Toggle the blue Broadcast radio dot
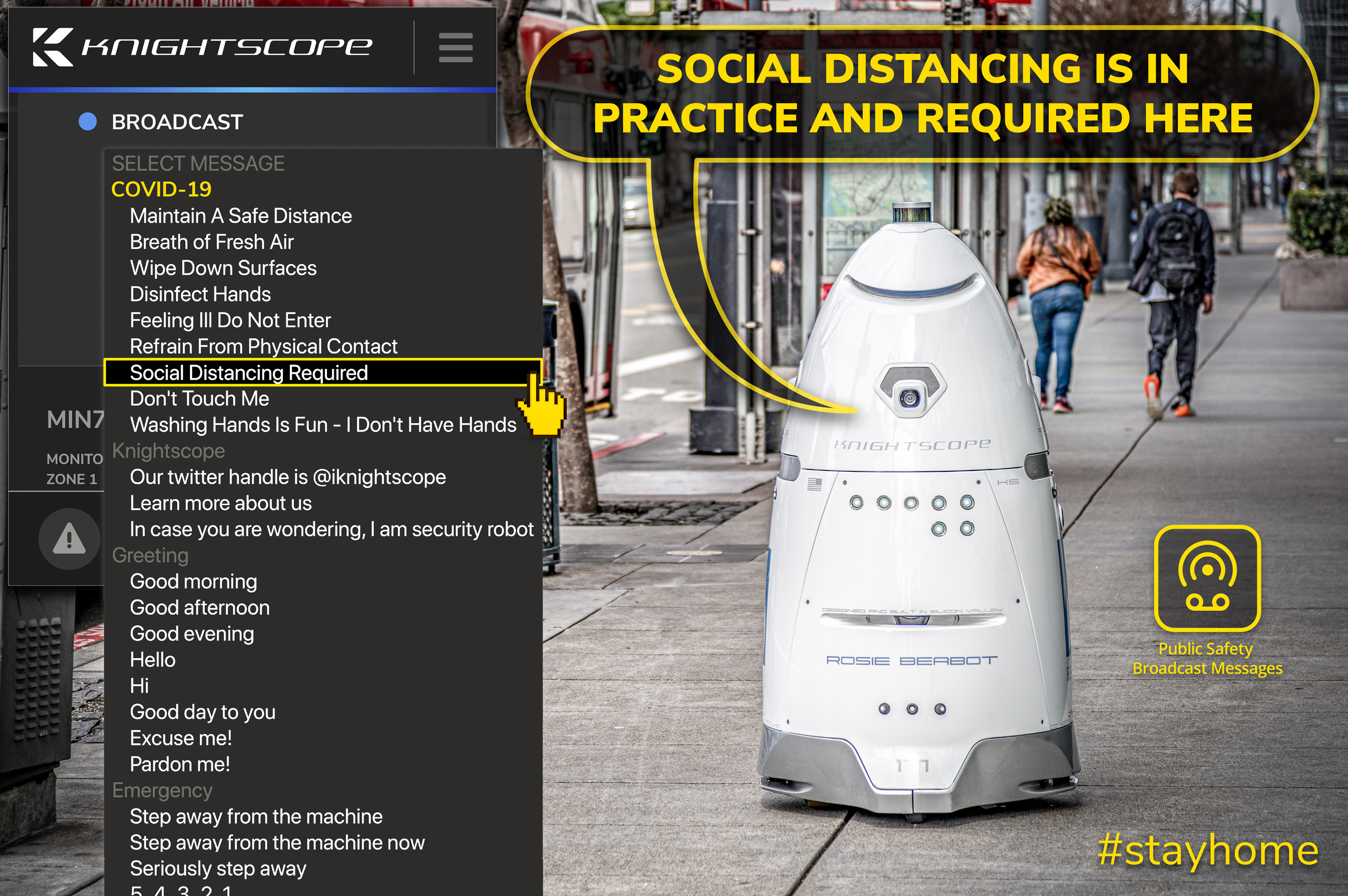Screen dimensions: 1348x896 coord(88,122)
